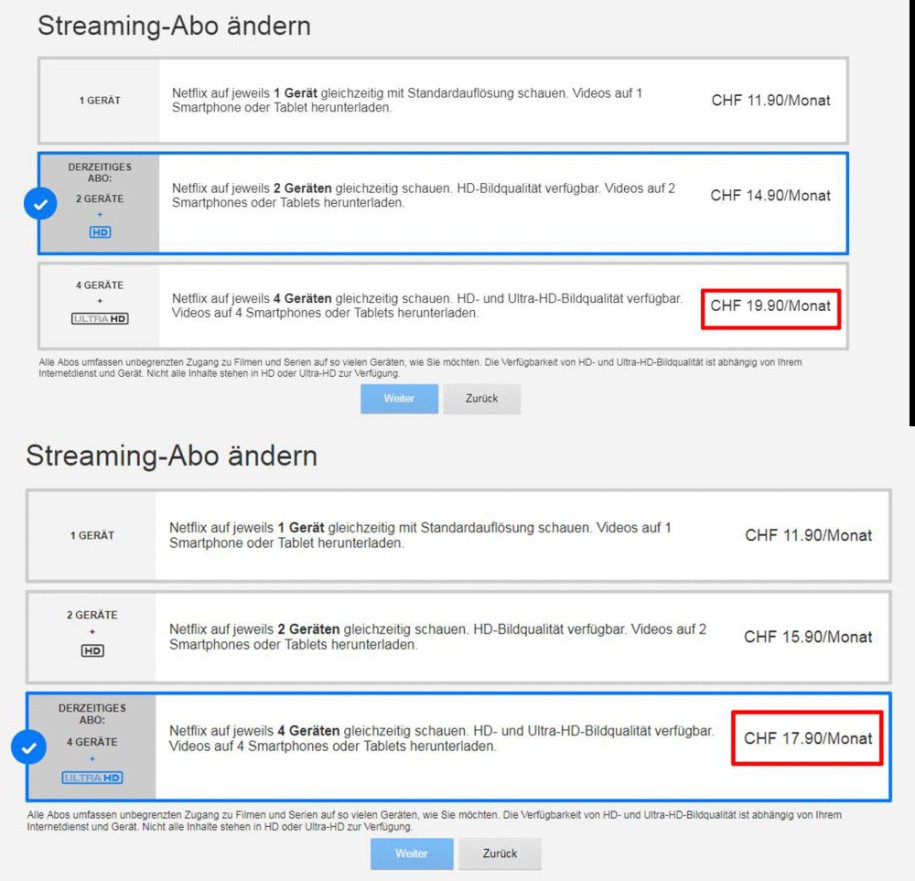Image resolution: width=915 pixels, height=881 pixels.
Task: Click the CHF 15.90/Monat price label
Action: point(807,637)
